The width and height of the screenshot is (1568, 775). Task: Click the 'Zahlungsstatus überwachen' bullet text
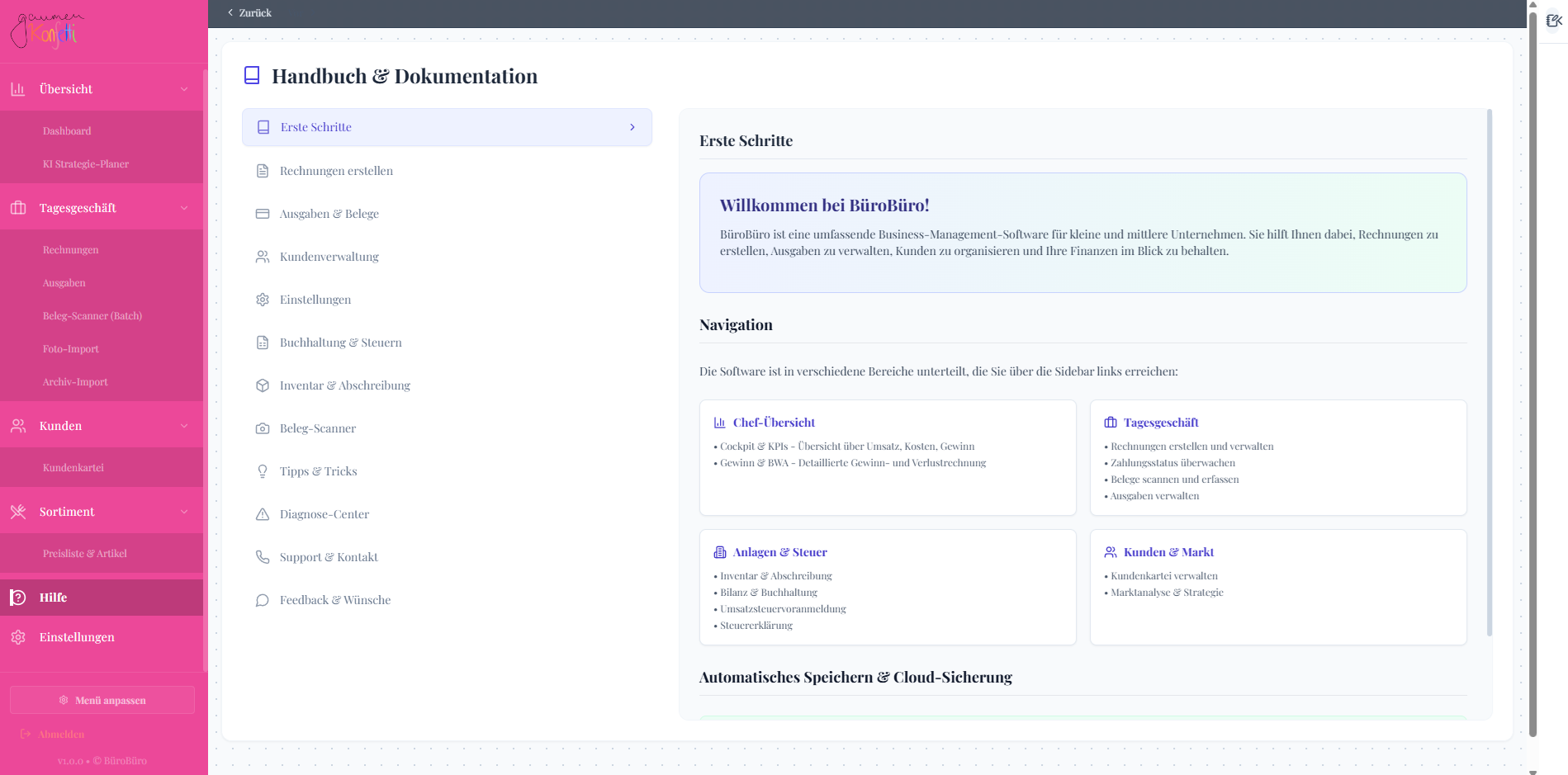click(x=1172, y=463)
